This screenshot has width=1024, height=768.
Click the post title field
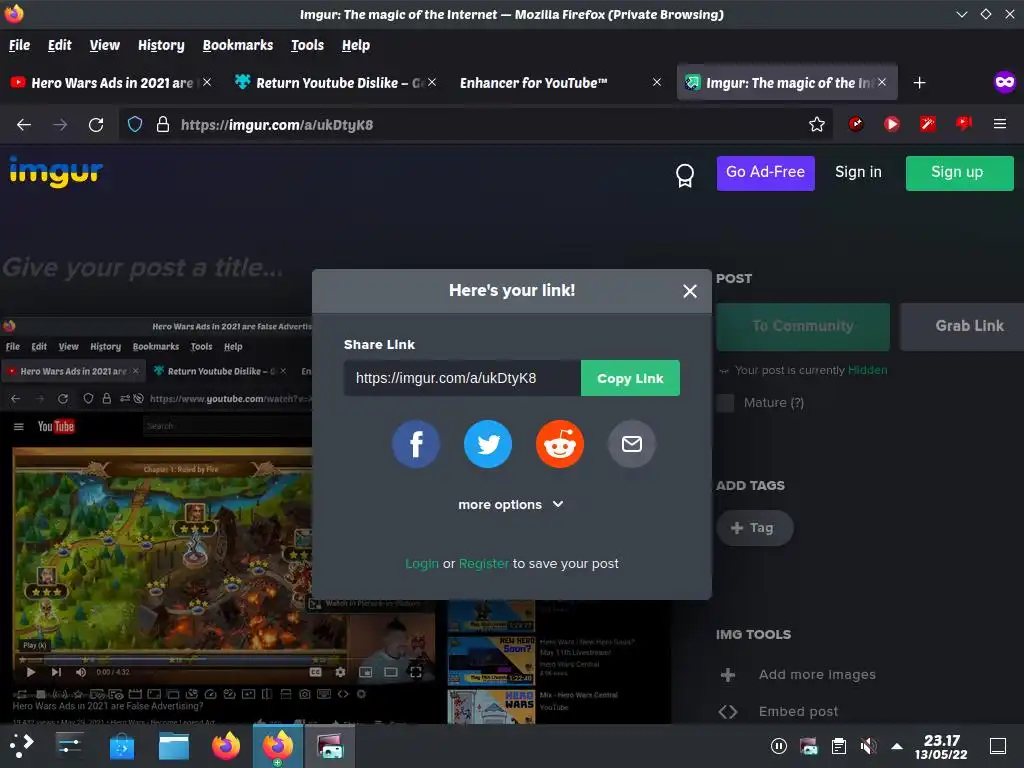coord(144,267)
